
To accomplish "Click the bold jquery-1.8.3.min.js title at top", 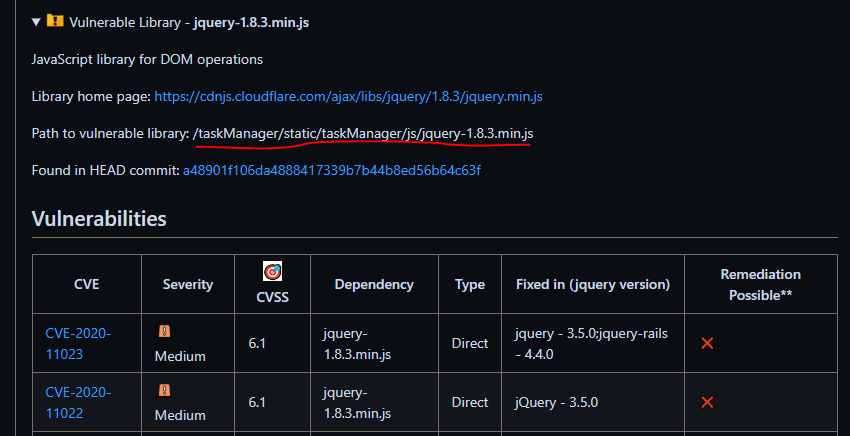I will [x=251, y=21].
